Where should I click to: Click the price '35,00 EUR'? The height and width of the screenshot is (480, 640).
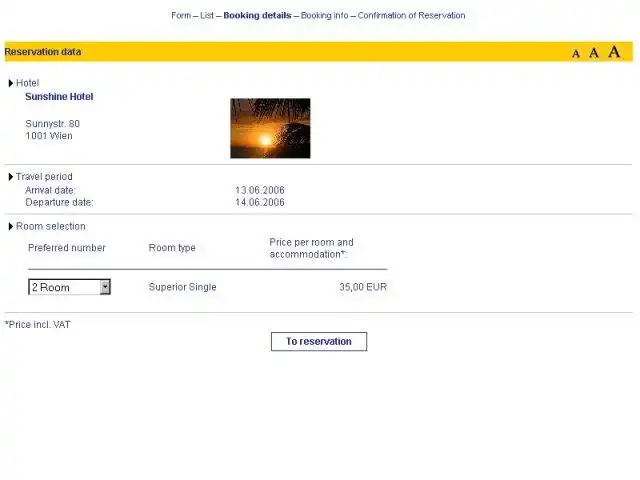pos(363,287)
